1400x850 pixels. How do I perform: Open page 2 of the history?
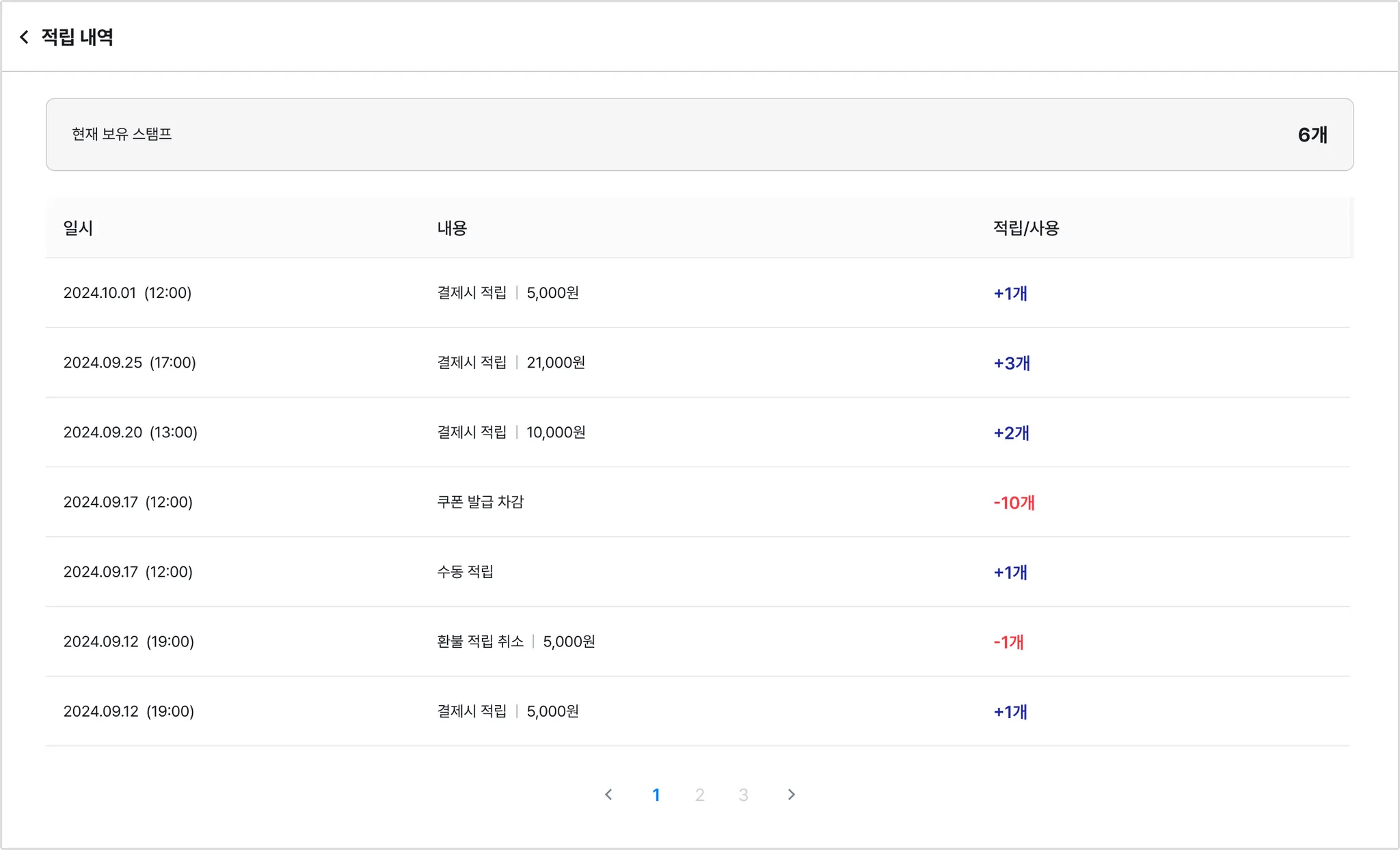(x=699, y=795)
